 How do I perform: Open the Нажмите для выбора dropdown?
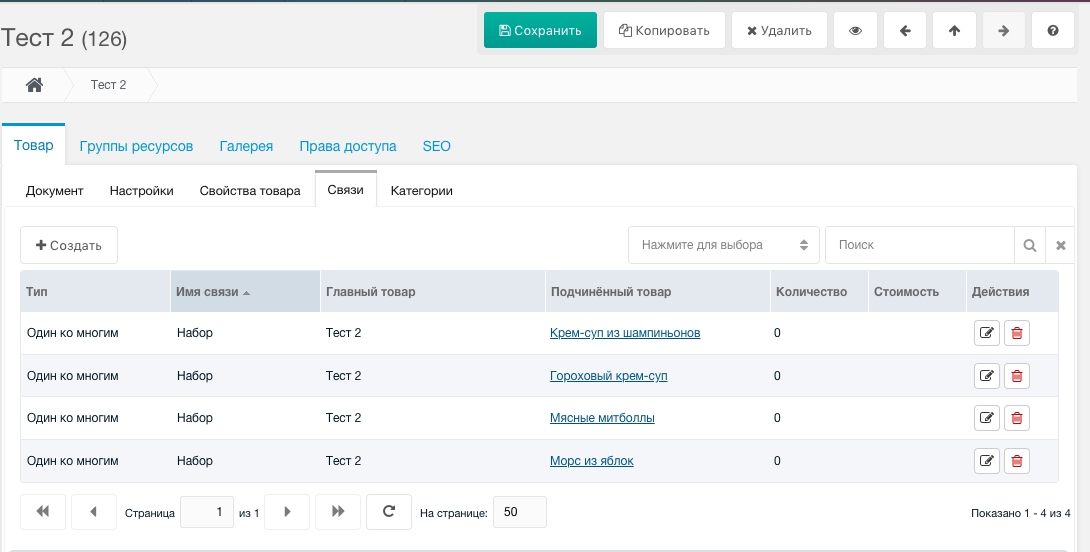point(723,245)
